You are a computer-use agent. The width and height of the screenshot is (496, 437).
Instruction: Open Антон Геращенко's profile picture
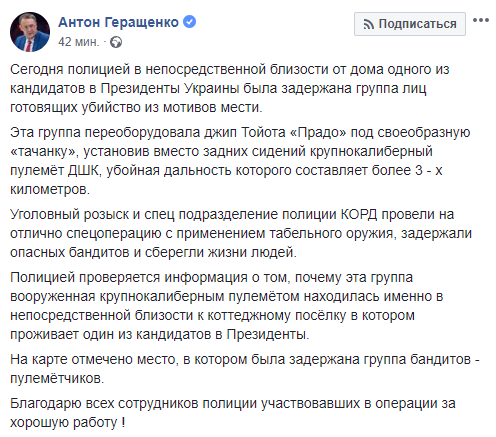pos(30,32)
